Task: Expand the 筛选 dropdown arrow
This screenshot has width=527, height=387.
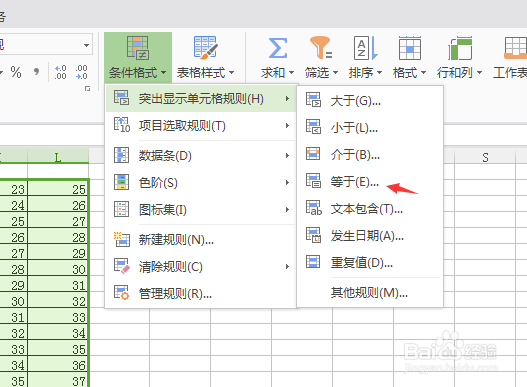Action: [x=335, y=72]
